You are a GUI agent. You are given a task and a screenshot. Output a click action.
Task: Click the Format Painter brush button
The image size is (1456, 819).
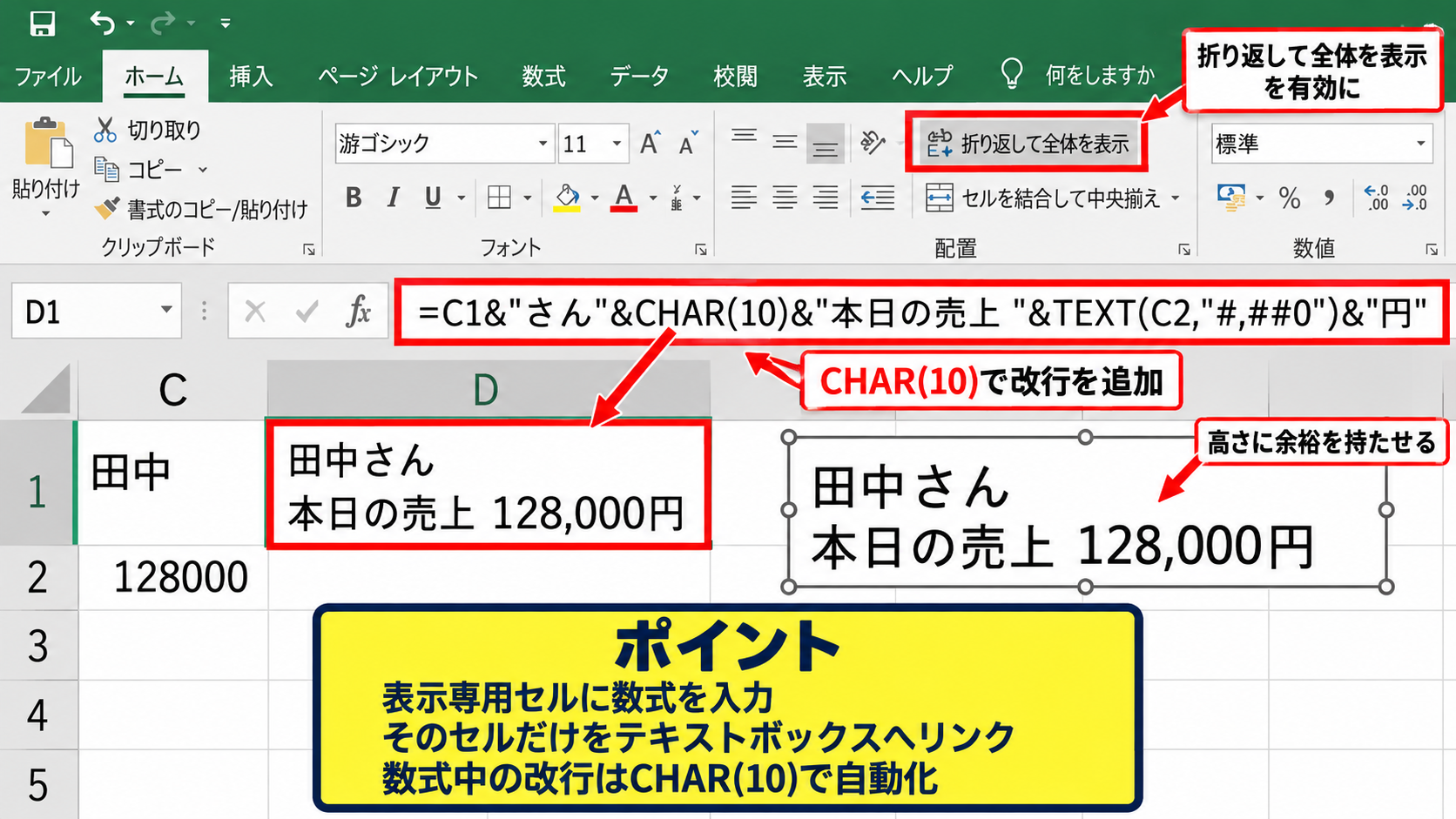(x=200, y=209)
